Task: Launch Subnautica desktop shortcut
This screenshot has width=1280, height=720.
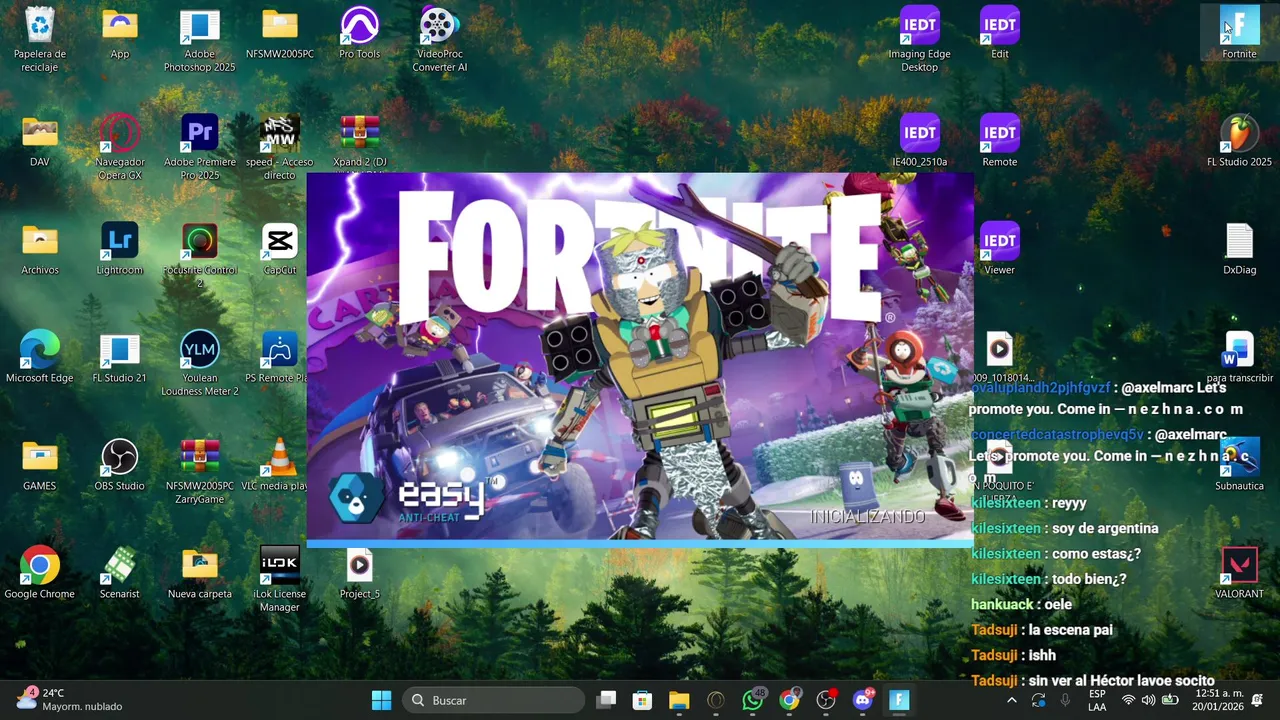Action: click(1240, 465)
